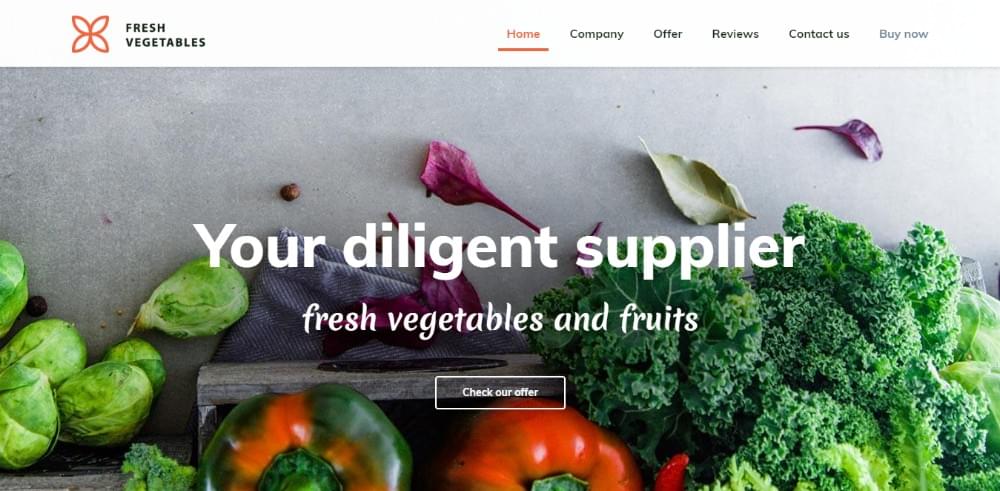Image resolution: width=1000 pixels, height=491 pixels.
Task: Click the FRESH VEGETABLES brand text
Action: click(165, 35)
